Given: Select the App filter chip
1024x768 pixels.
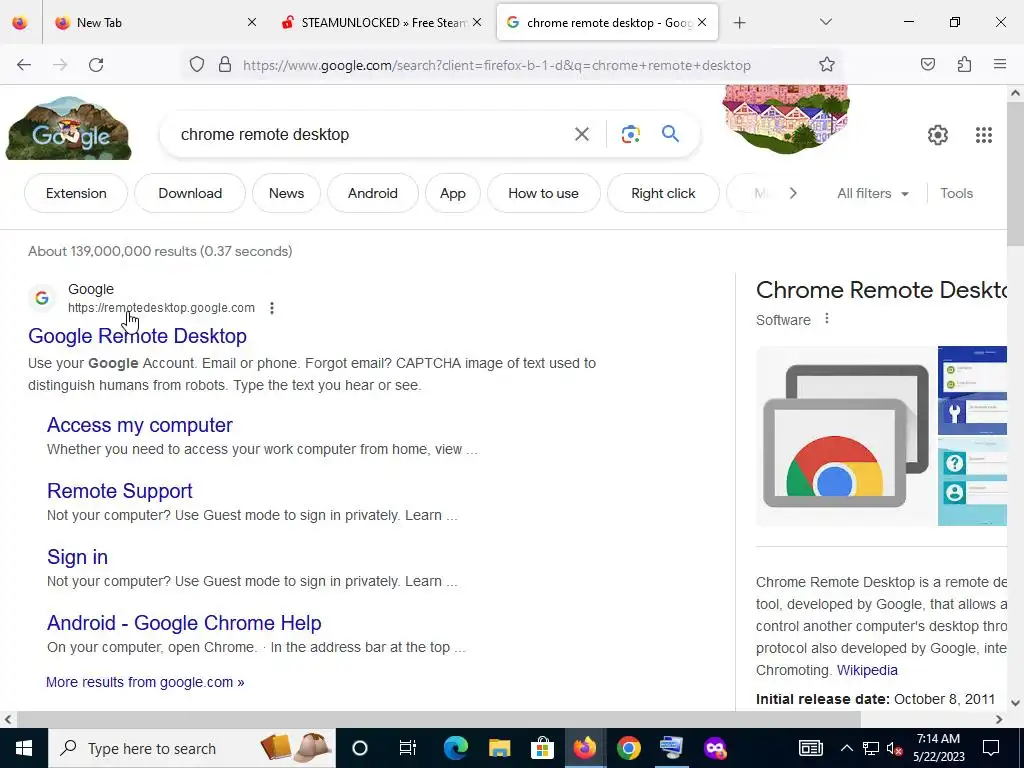Looking at the screenshot, I should (453, 193).
